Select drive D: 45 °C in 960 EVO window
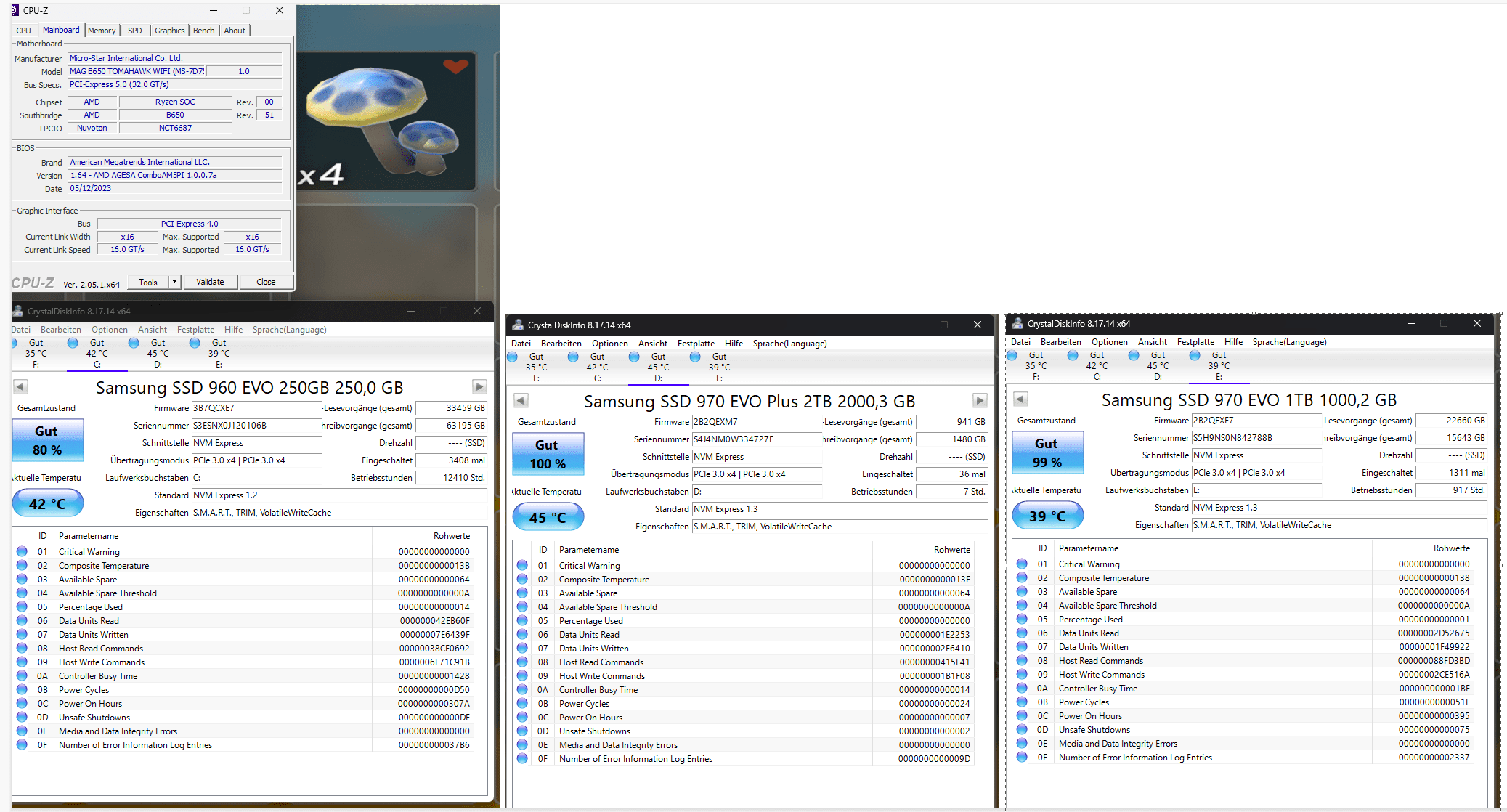The image size is (1507, 812). point(158,354)
